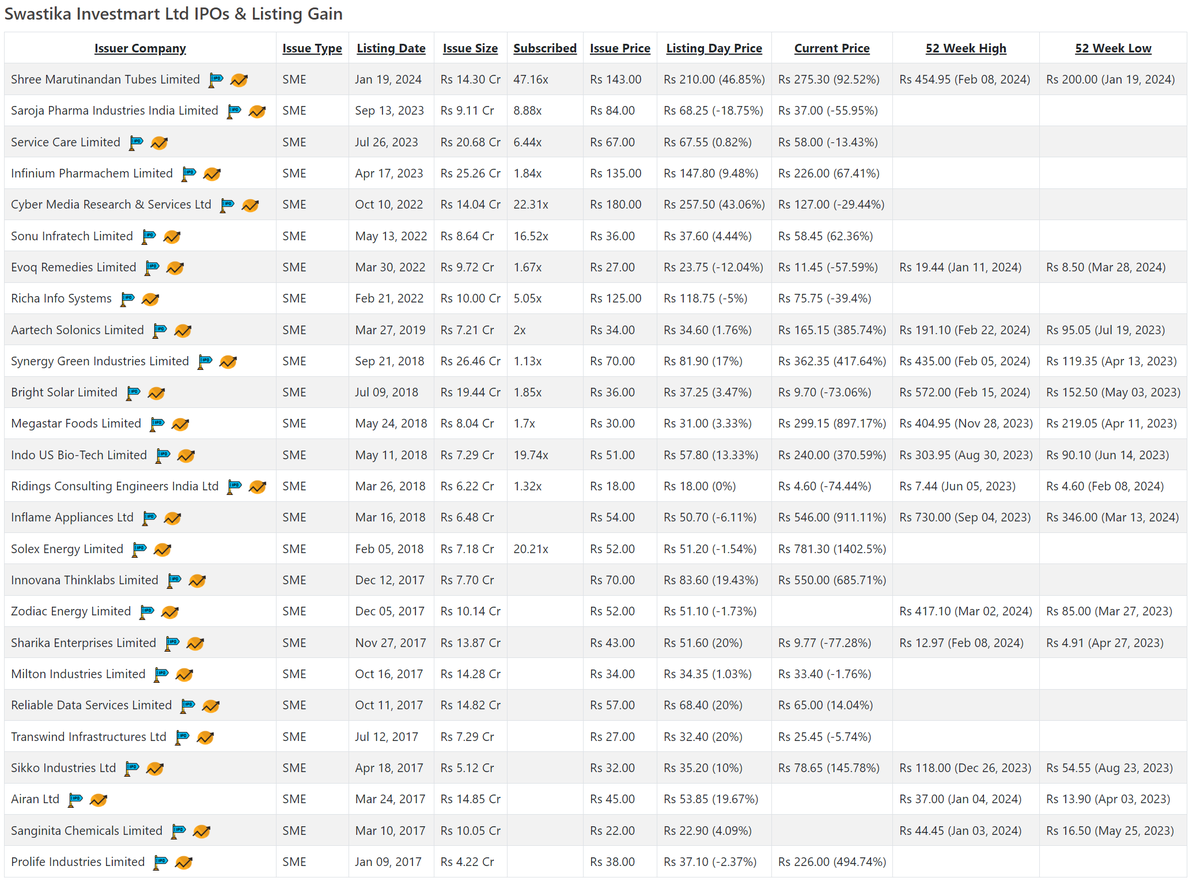Screen dimensions: 1200x885
Task: Click the IPO flag icon for Shree Marutinandan Tubes
Action: (217, 79)
